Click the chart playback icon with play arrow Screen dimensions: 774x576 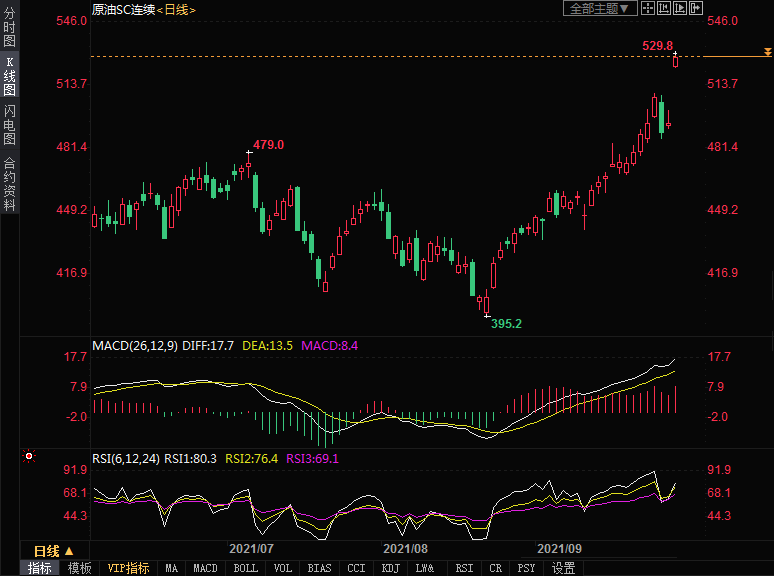[680, 8]
